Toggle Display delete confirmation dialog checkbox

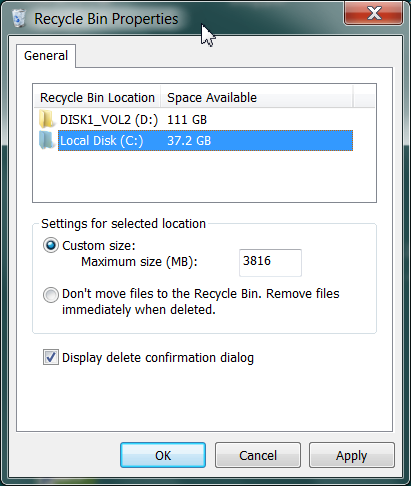pos(51,357)
